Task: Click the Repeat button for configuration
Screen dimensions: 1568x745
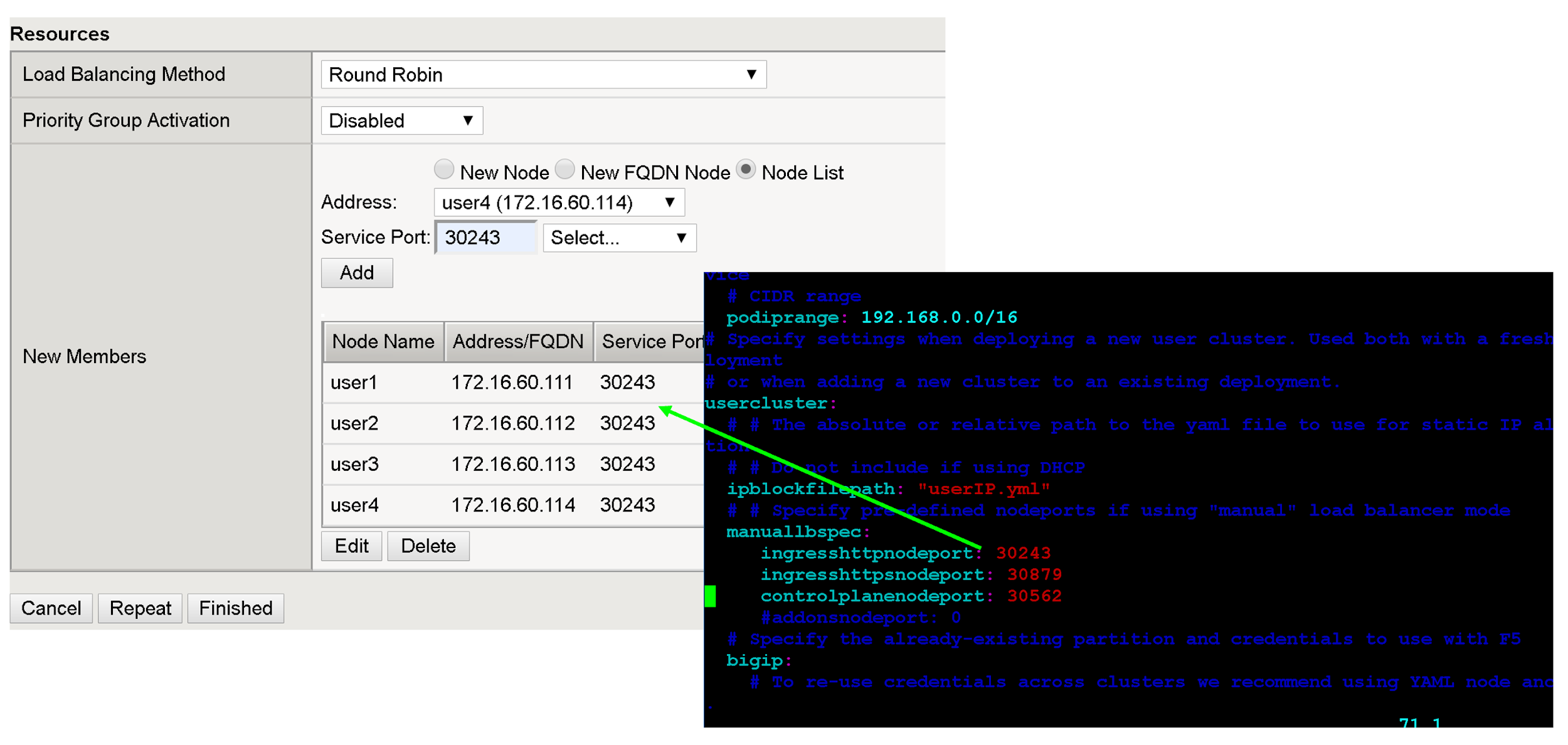Action: tap(140, 606)
